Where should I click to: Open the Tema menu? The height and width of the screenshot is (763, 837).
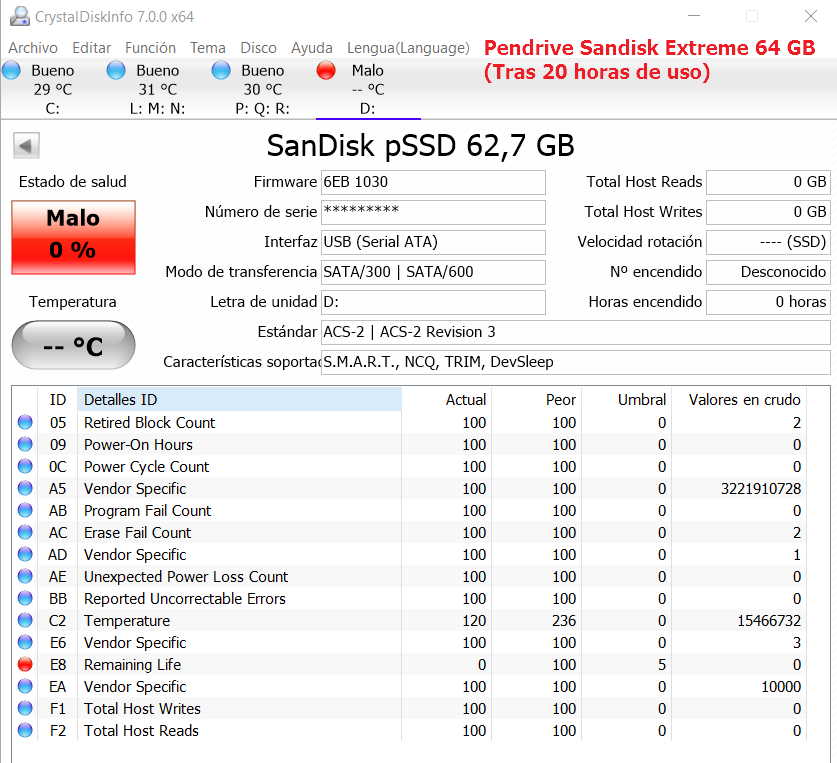pyautogui.click(x=208, y=48)
